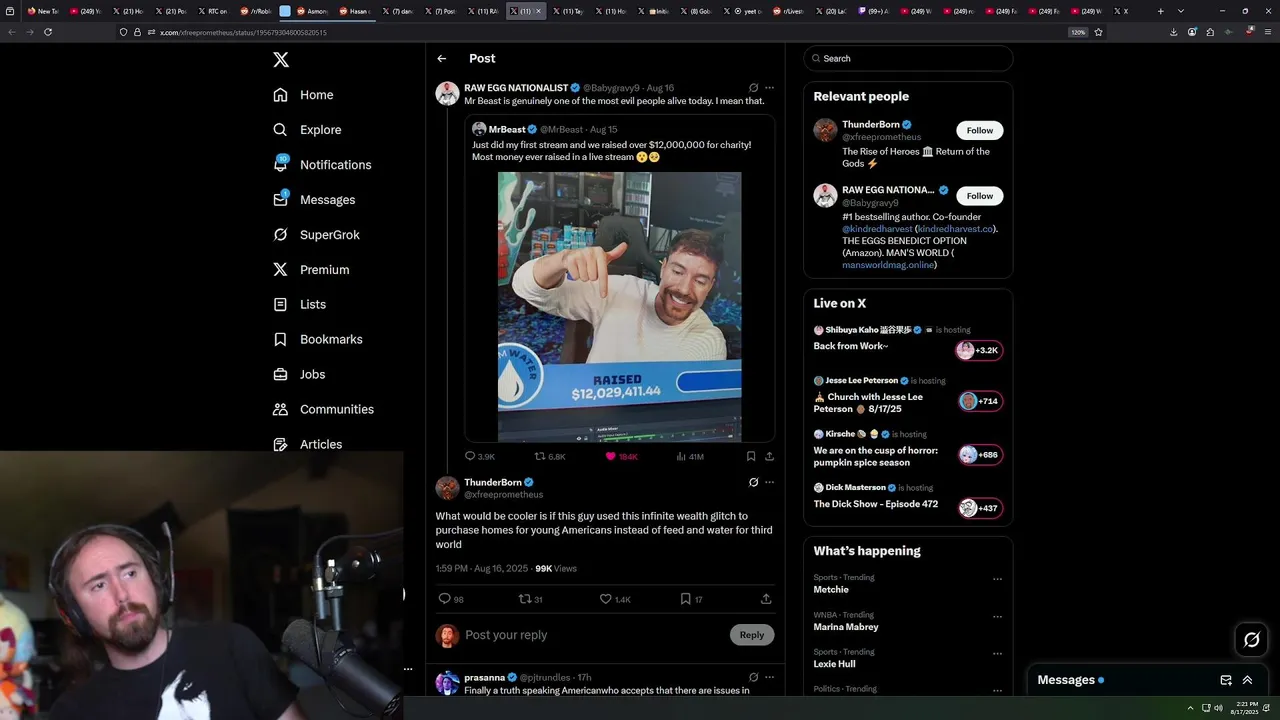The height and width of the screenshot is (720, 1280).
Task: Click the 120% zoom indicator
Action: click(x=1078, y=32)
